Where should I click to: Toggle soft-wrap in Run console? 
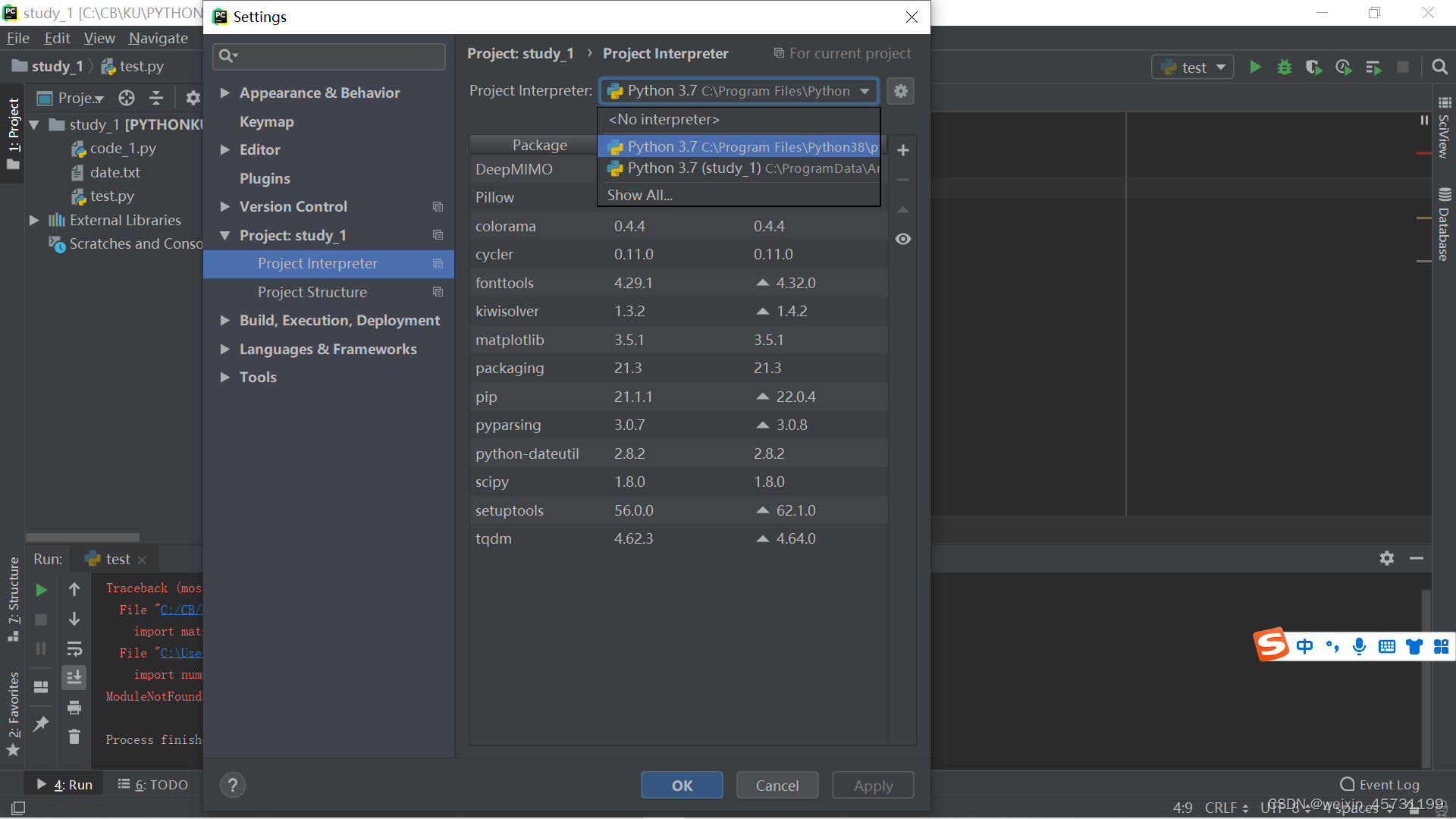point(74,648)
